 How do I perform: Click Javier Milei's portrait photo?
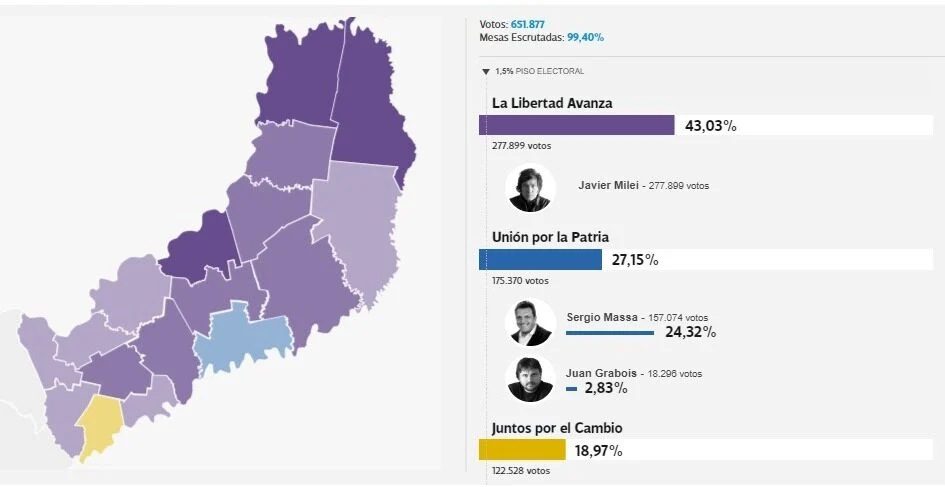(530, 187)
